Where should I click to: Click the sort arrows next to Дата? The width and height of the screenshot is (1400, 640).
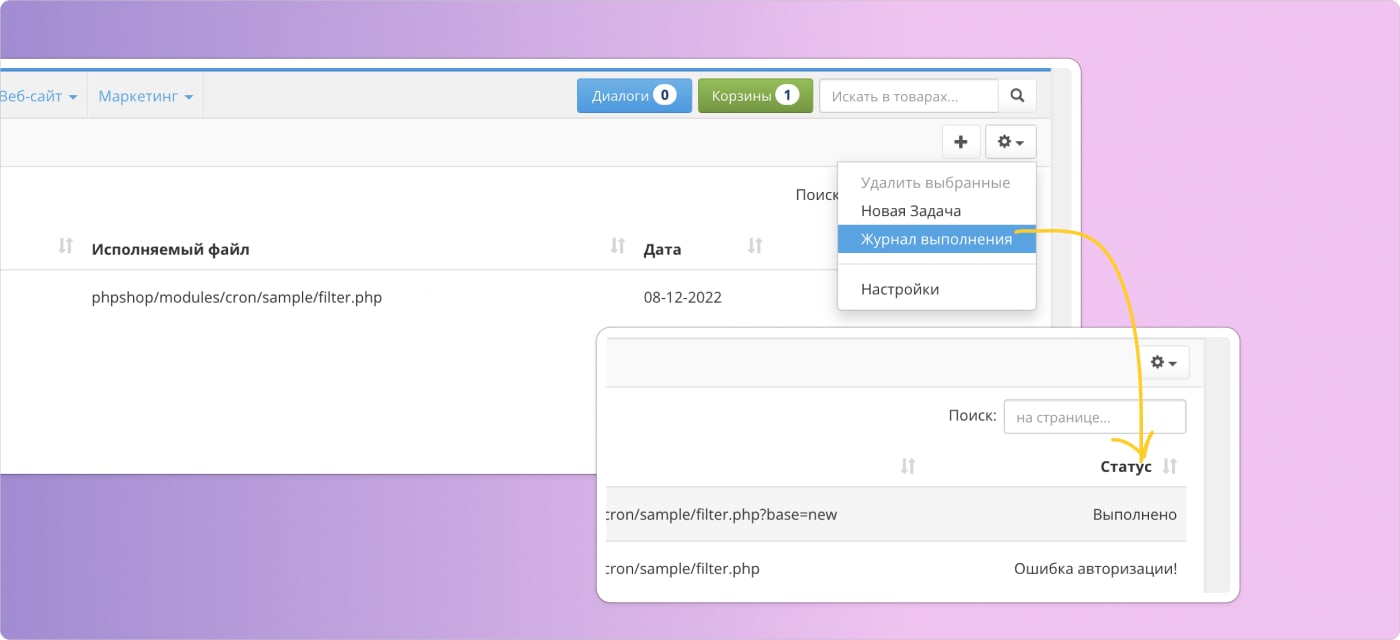(x=755, y=246)
